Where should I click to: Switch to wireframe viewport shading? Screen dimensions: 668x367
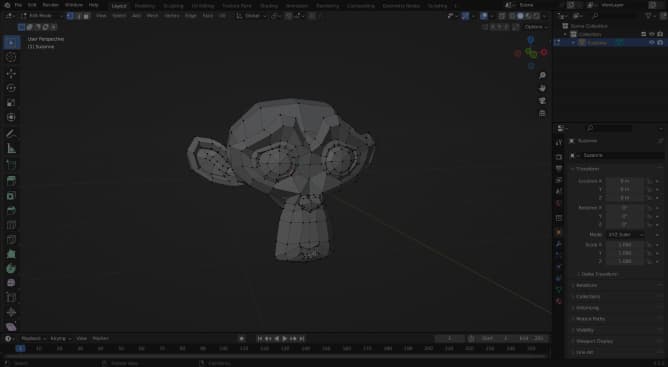point(513,16)
